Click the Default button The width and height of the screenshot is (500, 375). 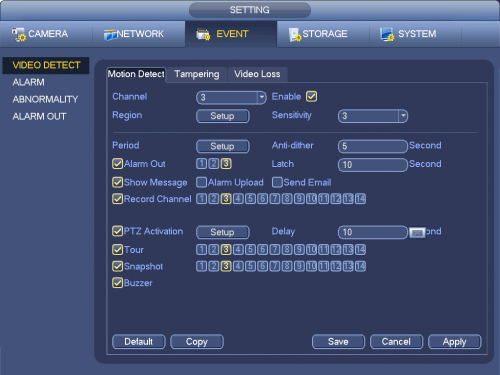pos(139,342)
